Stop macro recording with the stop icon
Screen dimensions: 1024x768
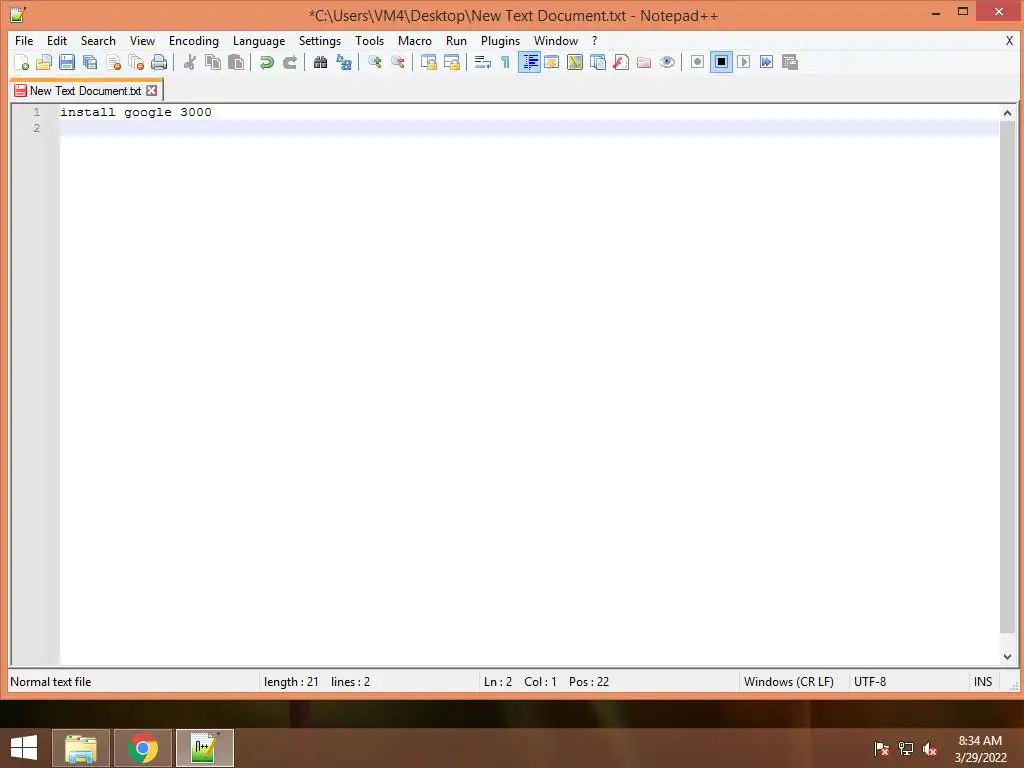click(x=721, y=62)
